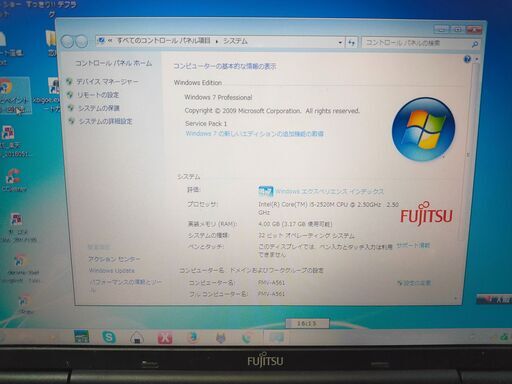Screen dimensions: 512x384
Task: Click the Windows 7 Professional text
Action: point(218,97)
